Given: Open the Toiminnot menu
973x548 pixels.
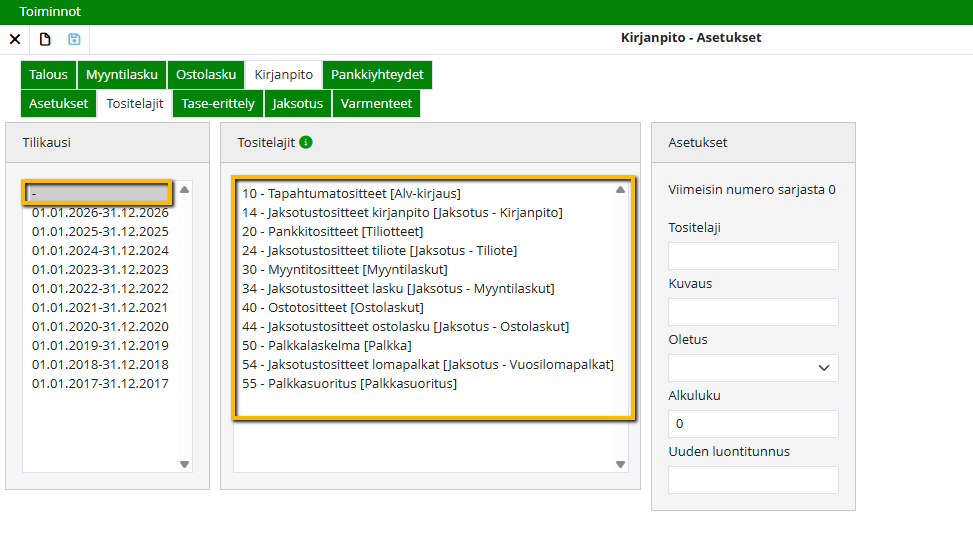Looking at the screenshot, I should pos(50,12).
